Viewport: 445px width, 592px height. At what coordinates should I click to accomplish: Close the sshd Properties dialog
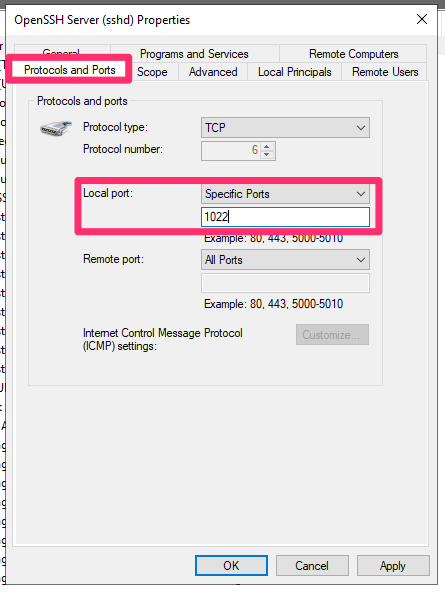(422, 19)
